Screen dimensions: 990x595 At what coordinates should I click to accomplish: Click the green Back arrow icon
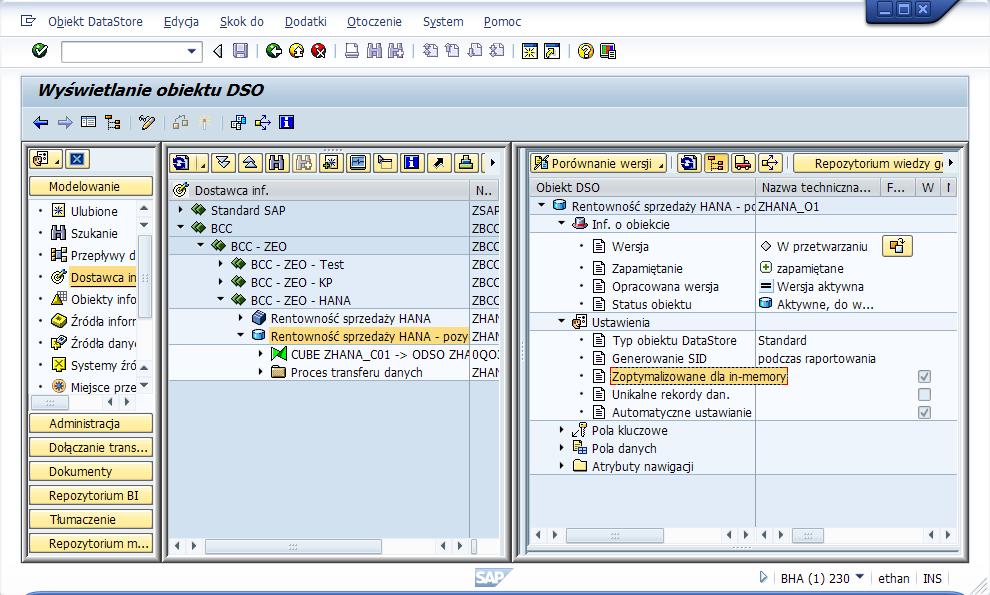click(x=273, y=51)
